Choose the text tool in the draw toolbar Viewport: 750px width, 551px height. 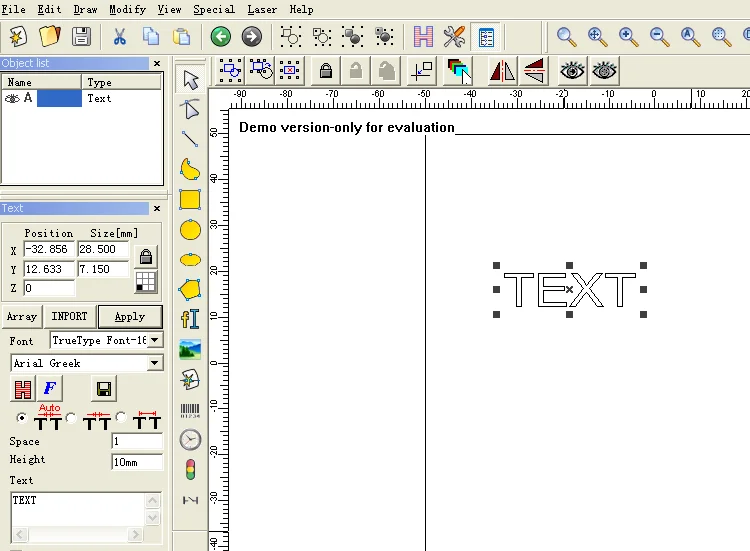(190, 319)
